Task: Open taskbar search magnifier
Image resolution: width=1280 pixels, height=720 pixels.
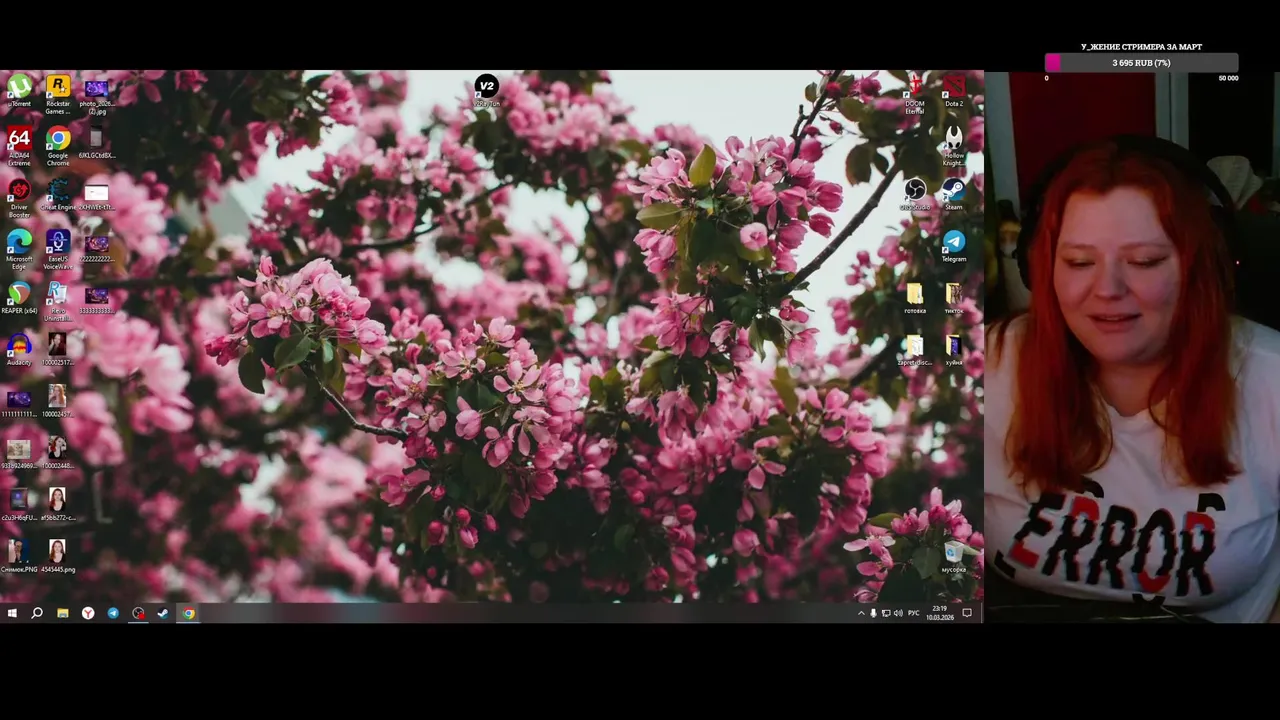Action: pos(37,613)
